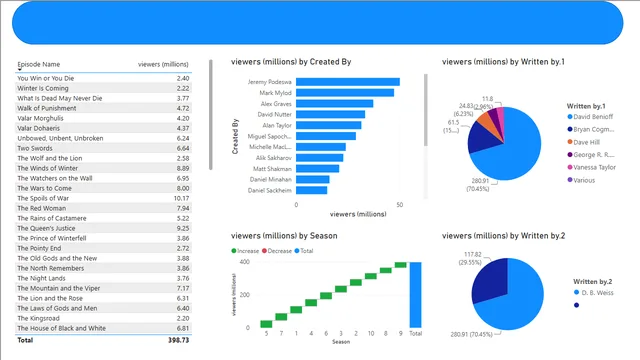640x360 pixels.
Task: Select 'What Is Dead May Never Die' row
Action: pyautogui.click(x=103, y=98)
